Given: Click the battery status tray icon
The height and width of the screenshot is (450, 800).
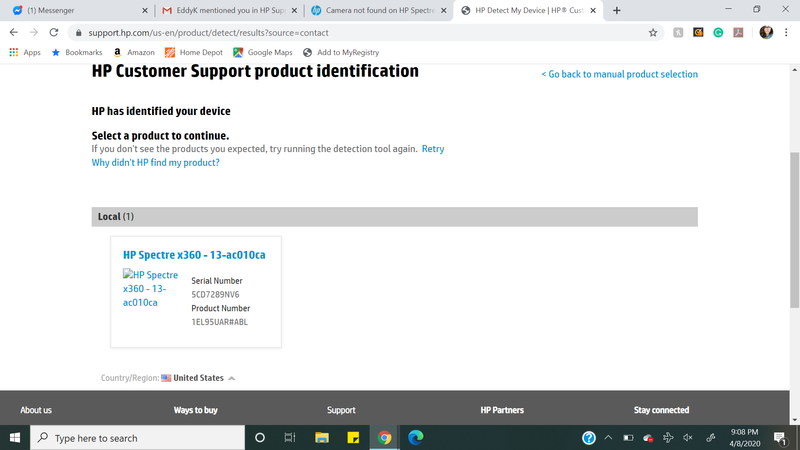Looking at the screenshot, I should point(628,438).
